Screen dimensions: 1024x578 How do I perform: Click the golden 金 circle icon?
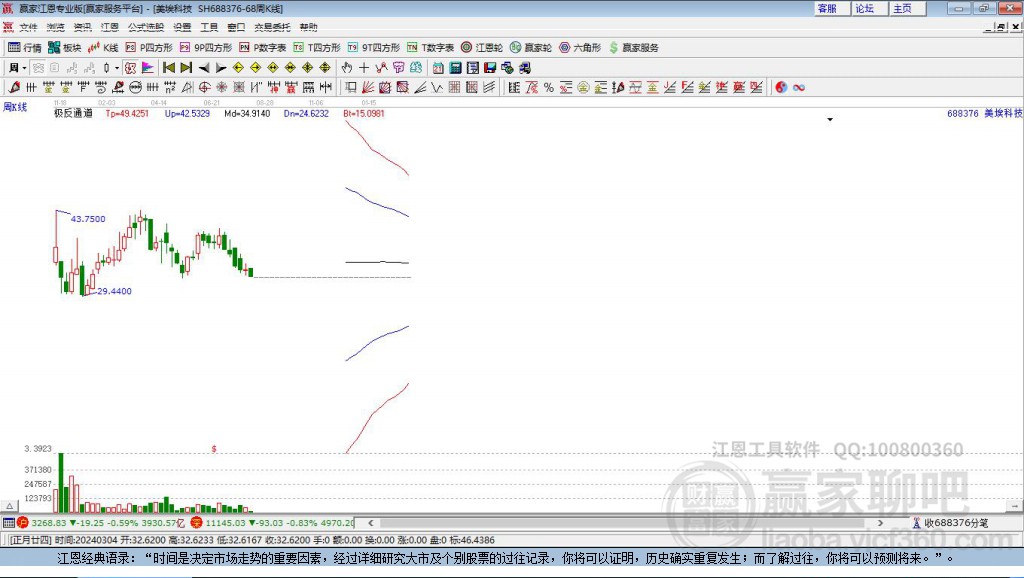pyautogui.click(x=583, y=88)
